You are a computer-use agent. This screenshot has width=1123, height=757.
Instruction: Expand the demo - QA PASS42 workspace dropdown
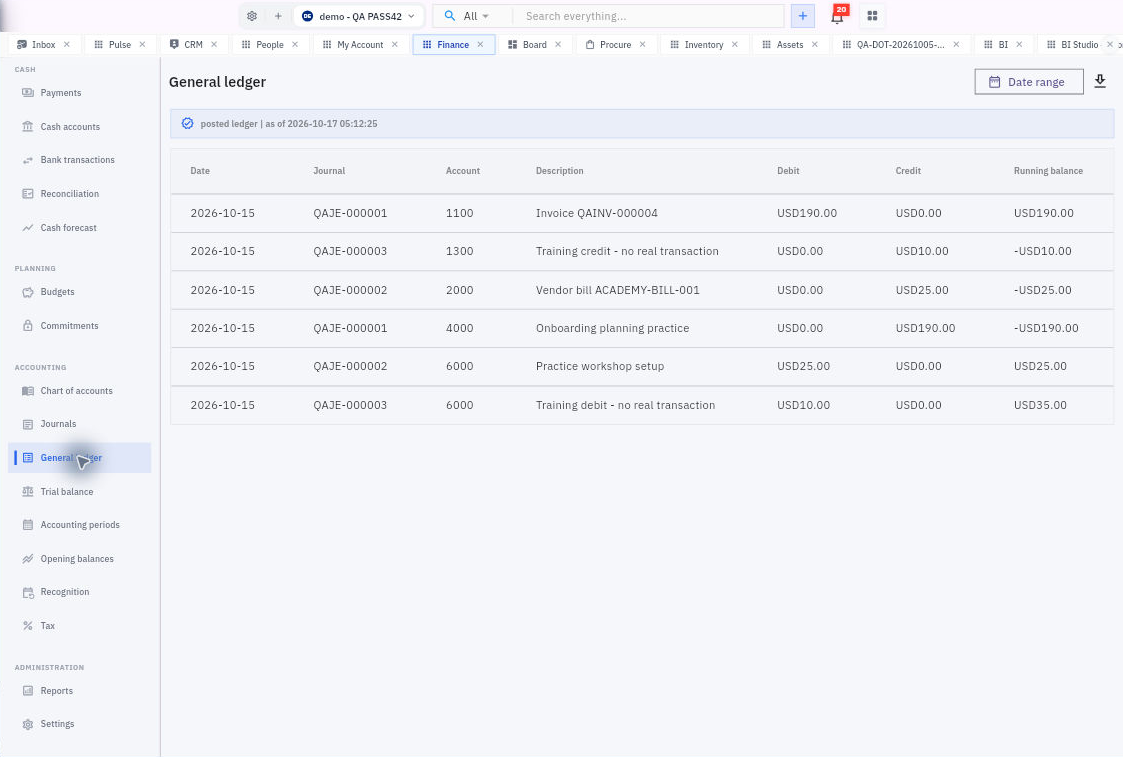pos(358,16)
